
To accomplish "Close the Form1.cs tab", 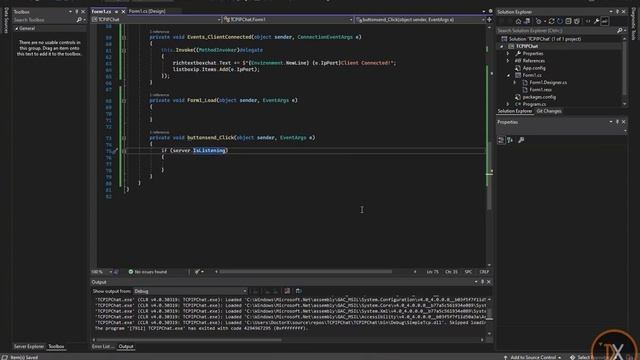I will (123, 12).
